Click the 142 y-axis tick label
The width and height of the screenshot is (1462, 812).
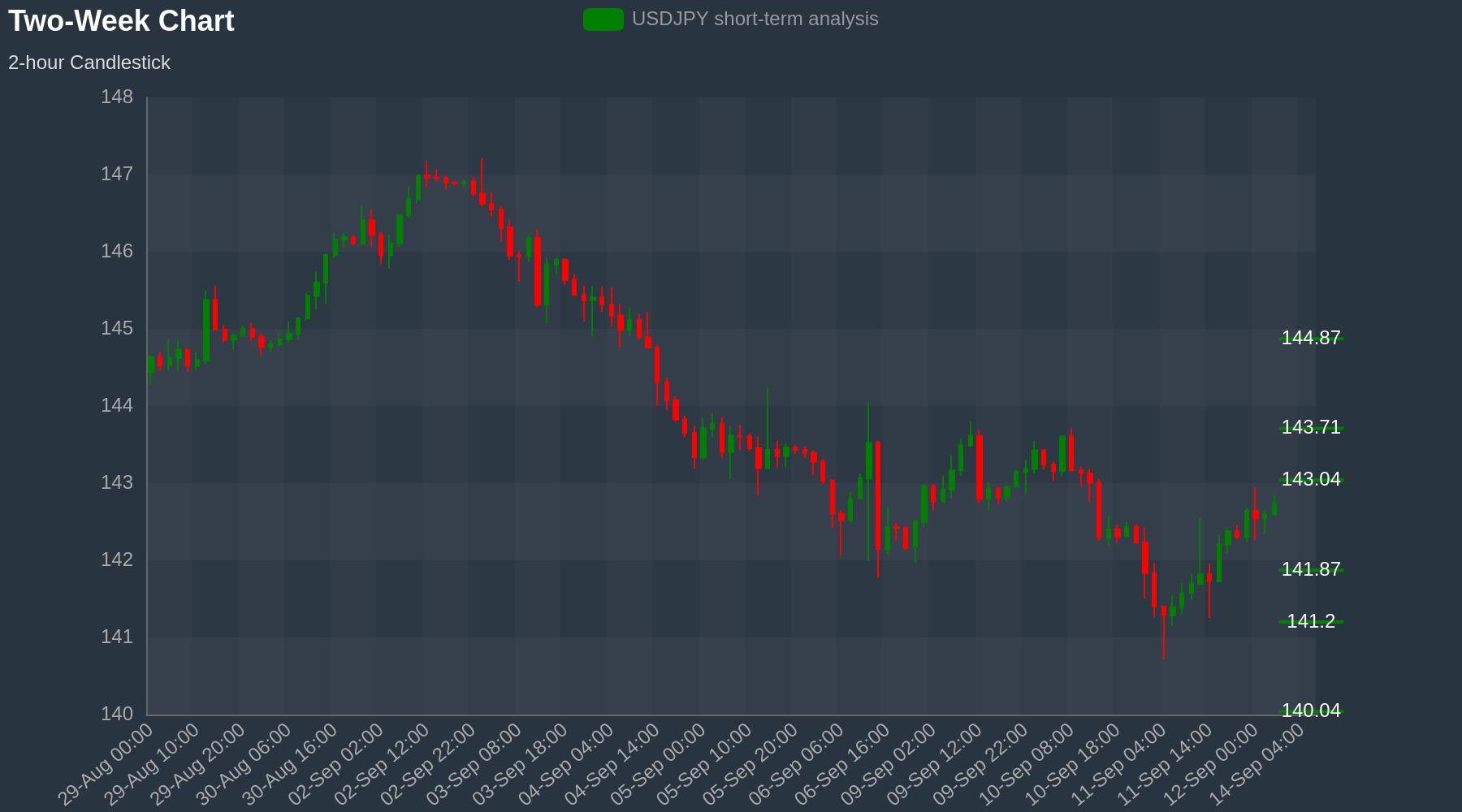tap(117, 559)
